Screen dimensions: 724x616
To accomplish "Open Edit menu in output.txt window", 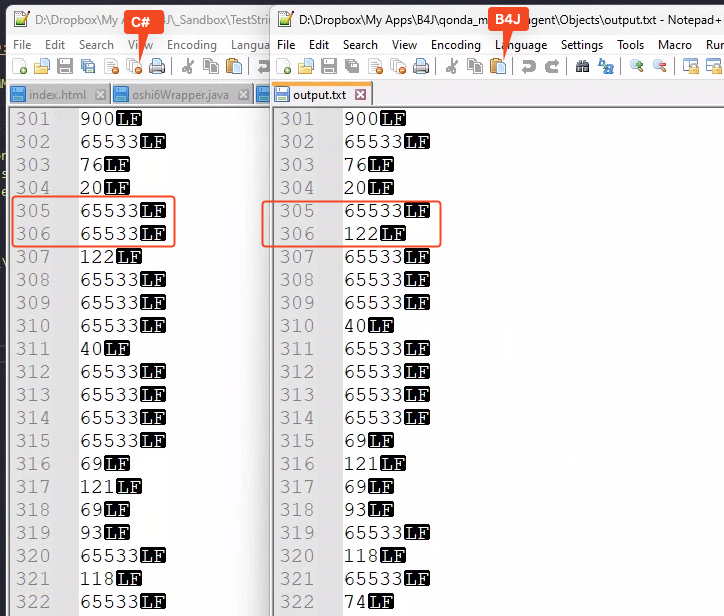I will [319, 45].
